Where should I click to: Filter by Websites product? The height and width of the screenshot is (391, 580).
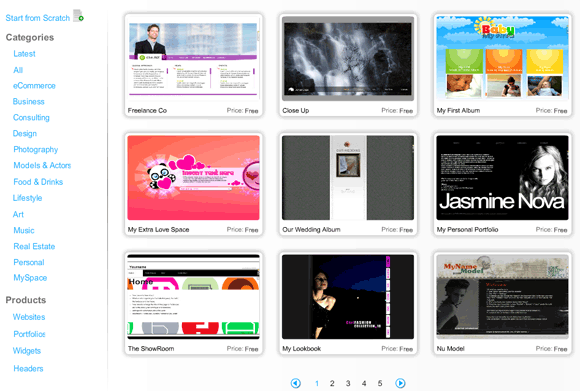pos(29,317)
